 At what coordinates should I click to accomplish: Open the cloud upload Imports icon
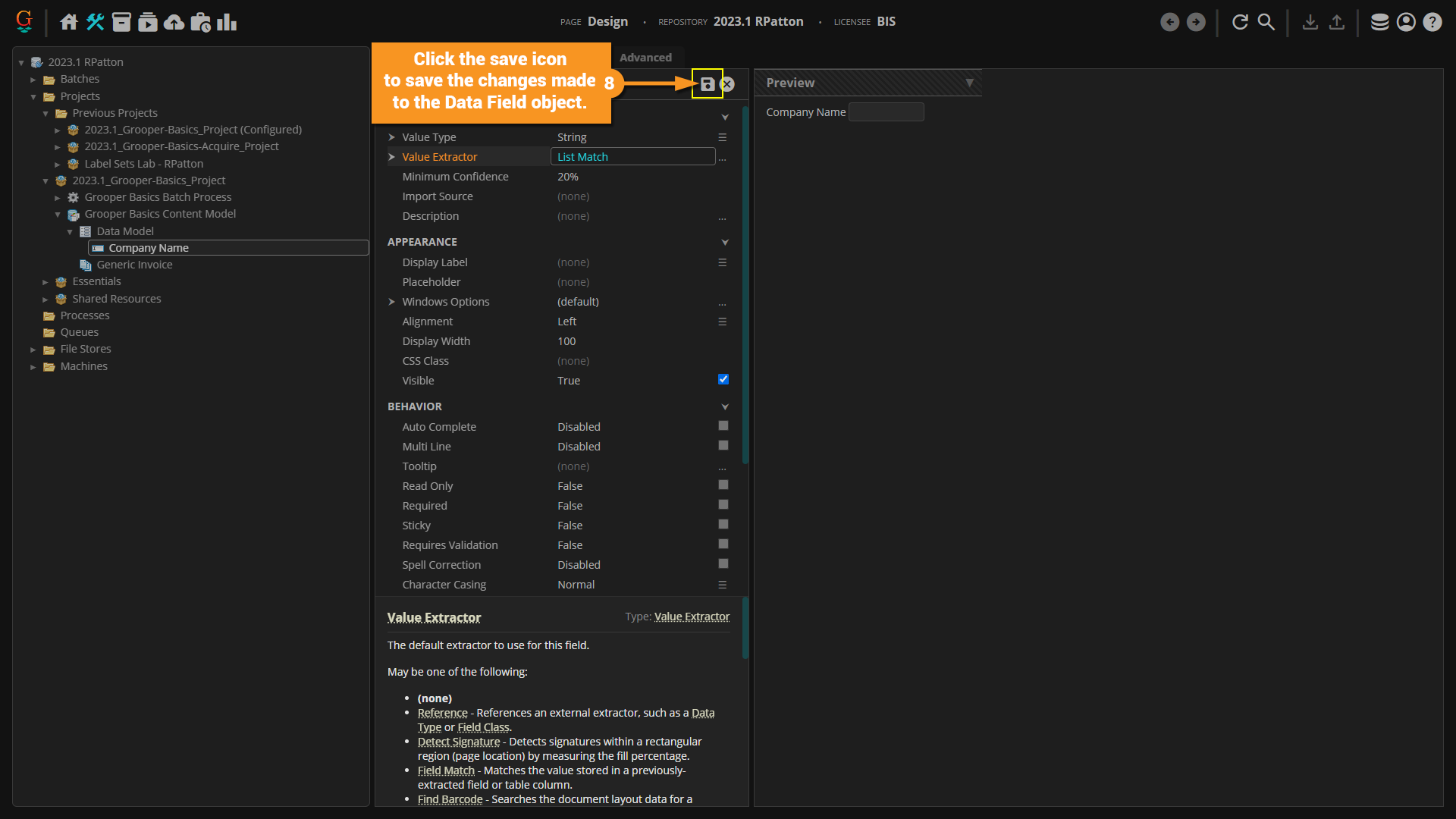[x=174, y=22]
